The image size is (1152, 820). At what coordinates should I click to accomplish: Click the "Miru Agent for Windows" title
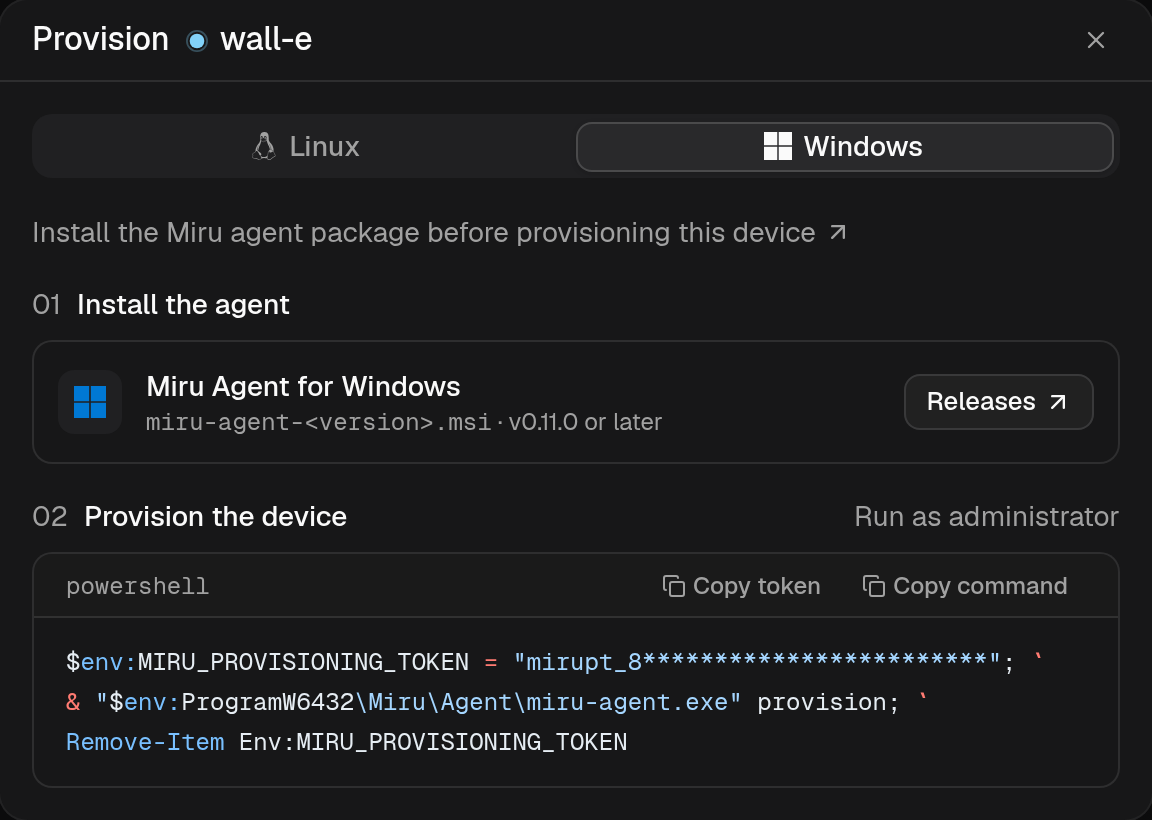click(303, 386)
